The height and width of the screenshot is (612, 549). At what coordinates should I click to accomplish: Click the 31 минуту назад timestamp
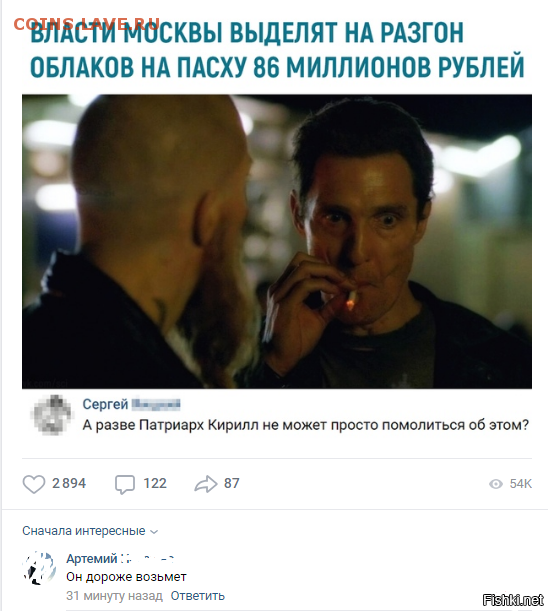[x=114, y=596]
